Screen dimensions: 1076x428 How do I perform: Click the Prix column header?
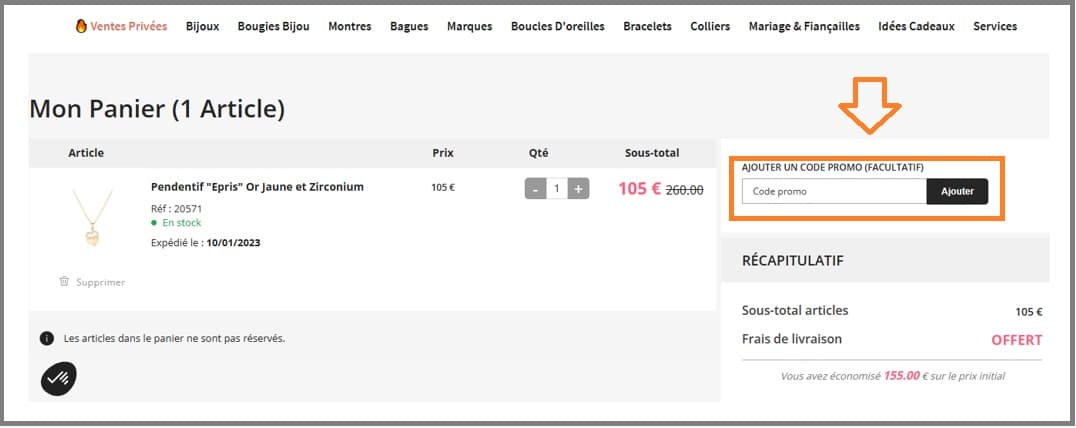click(443, 153)
